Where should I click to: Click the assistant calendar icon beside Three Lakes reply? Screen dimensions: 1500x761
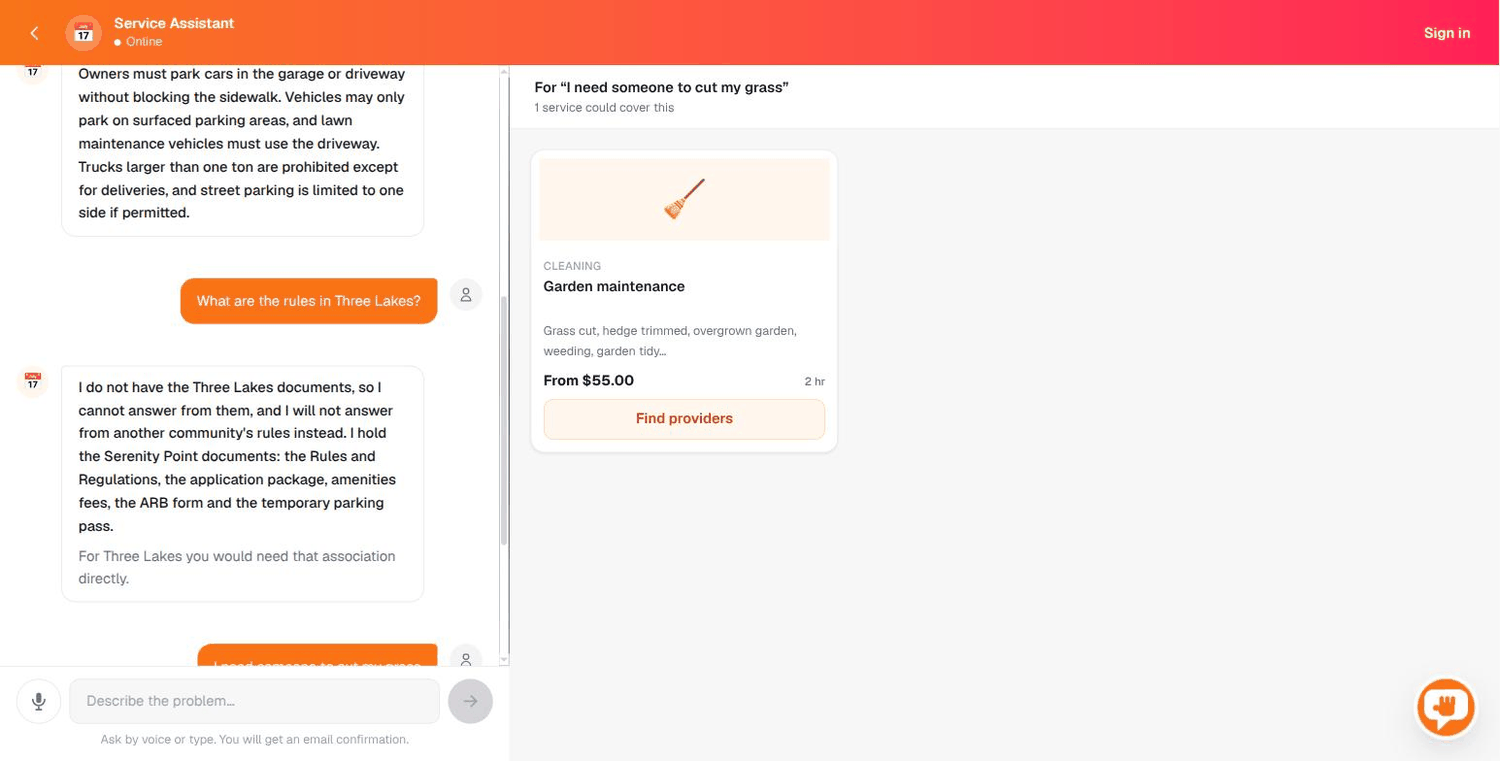(x=33, y=382)
